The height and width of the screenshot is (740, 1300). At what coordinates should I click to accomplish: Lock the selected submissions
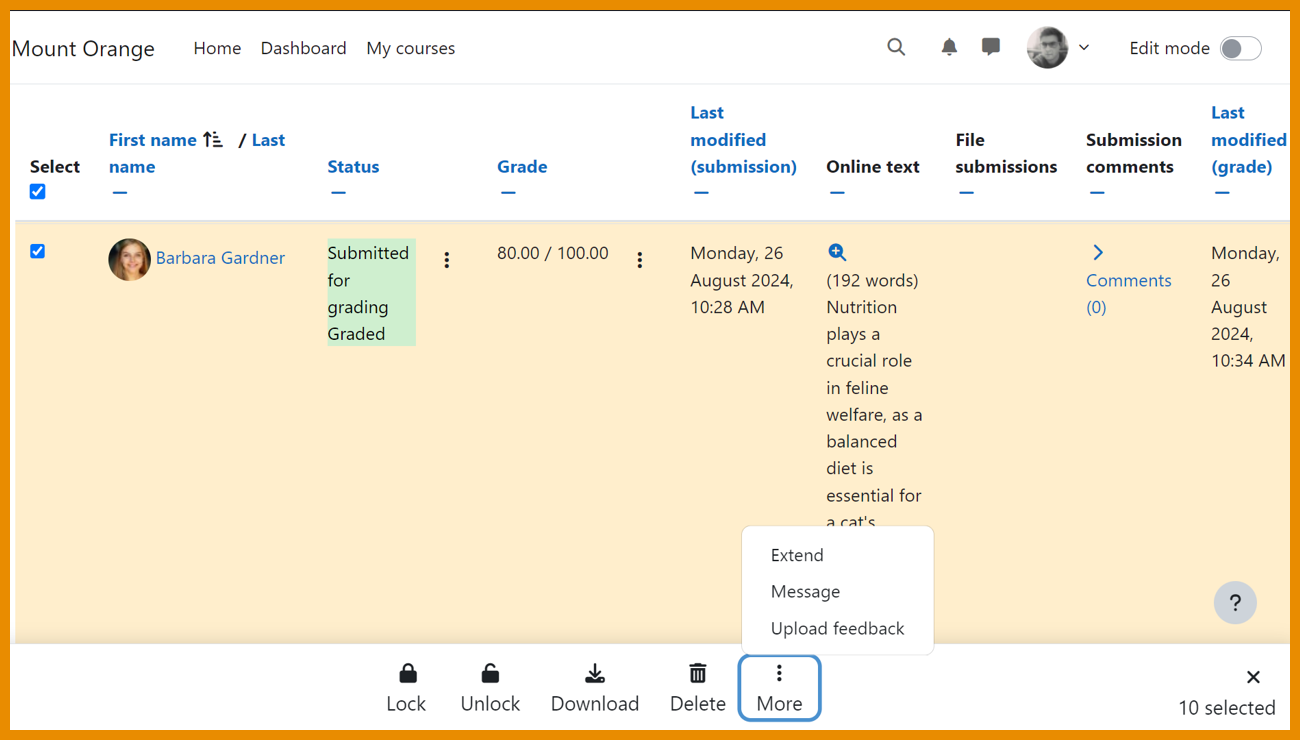click(406, 686)
